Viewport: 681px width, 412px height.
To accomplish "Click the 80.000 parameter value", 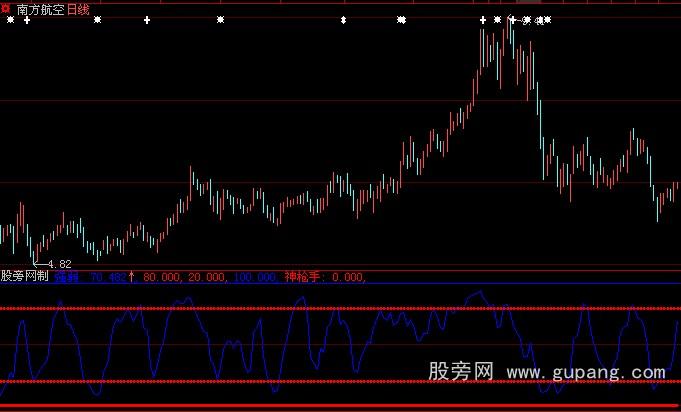I will [x=162, y=276].
